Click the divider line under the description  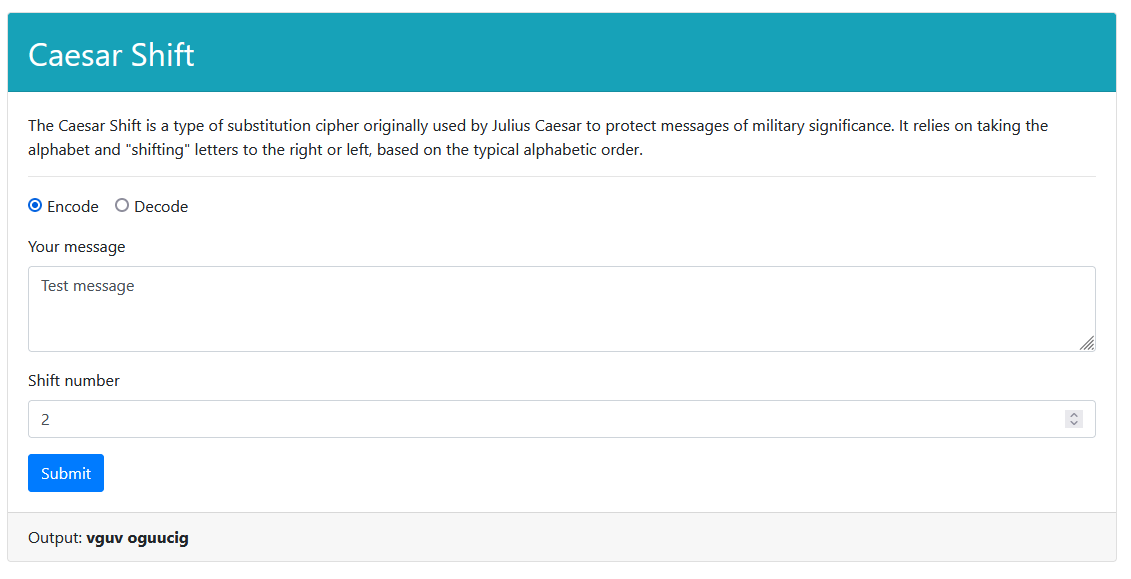561,177
